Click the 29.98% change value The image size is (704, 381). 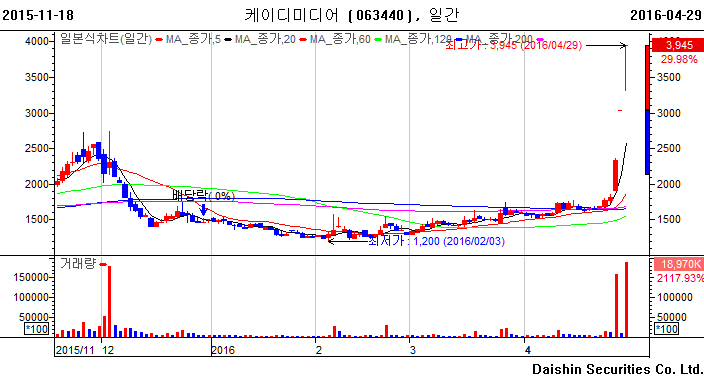click(679, 59)
